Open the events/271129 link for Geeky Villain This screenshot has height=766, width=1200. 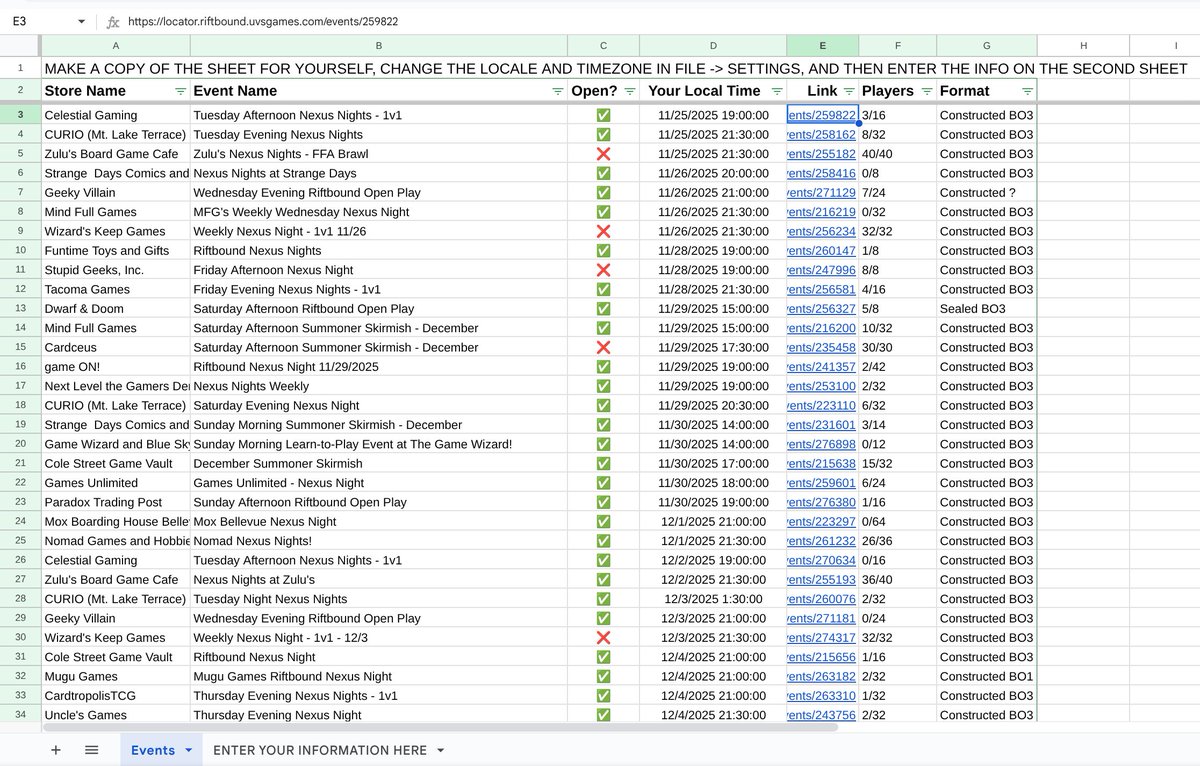(x=822, y=192)
